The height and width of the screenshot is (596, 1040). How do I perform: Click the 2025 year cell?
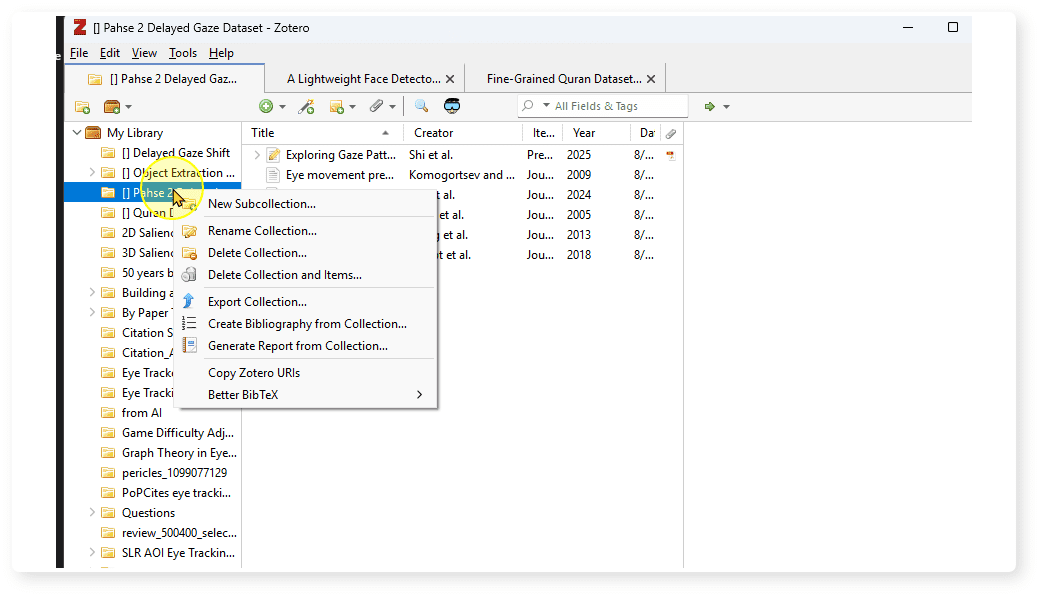[579, 155]
